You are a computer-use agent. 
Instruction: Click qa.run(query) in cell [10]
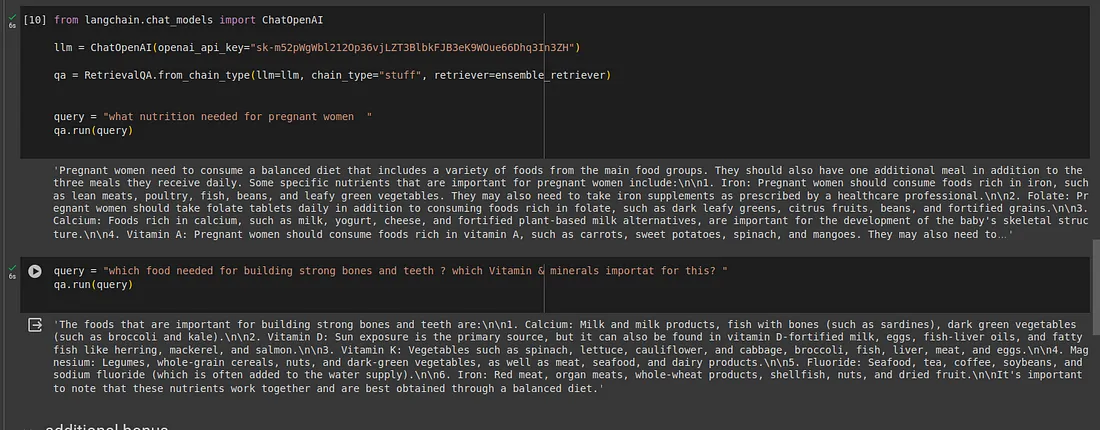(93, 130)
